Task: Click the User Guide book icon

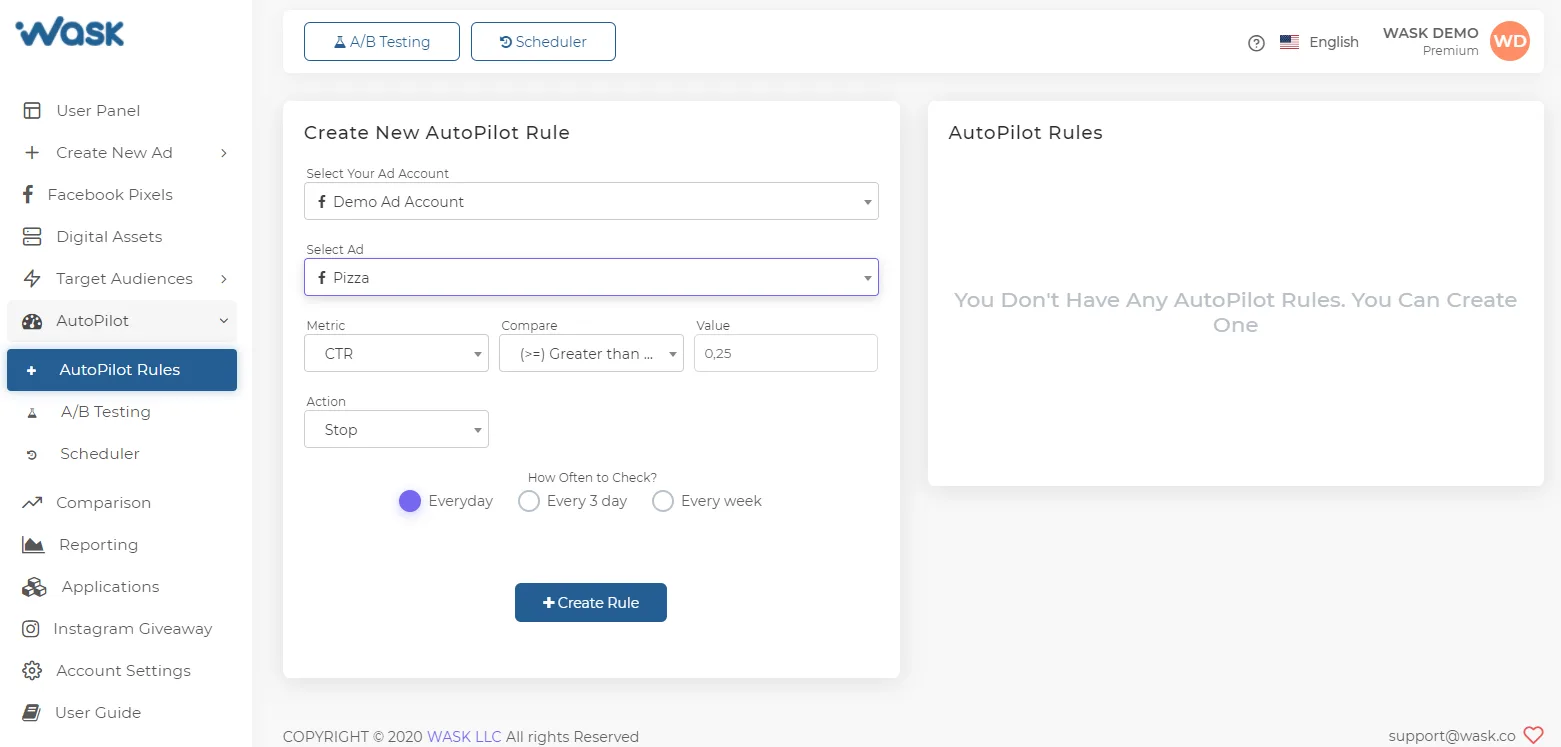Action: tap(32, 713)
